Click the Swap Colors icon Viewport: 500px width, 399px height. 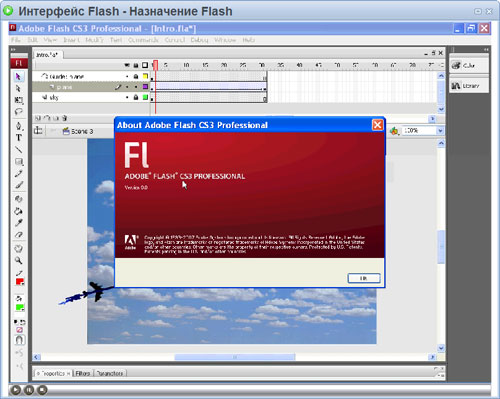(22, 322)
